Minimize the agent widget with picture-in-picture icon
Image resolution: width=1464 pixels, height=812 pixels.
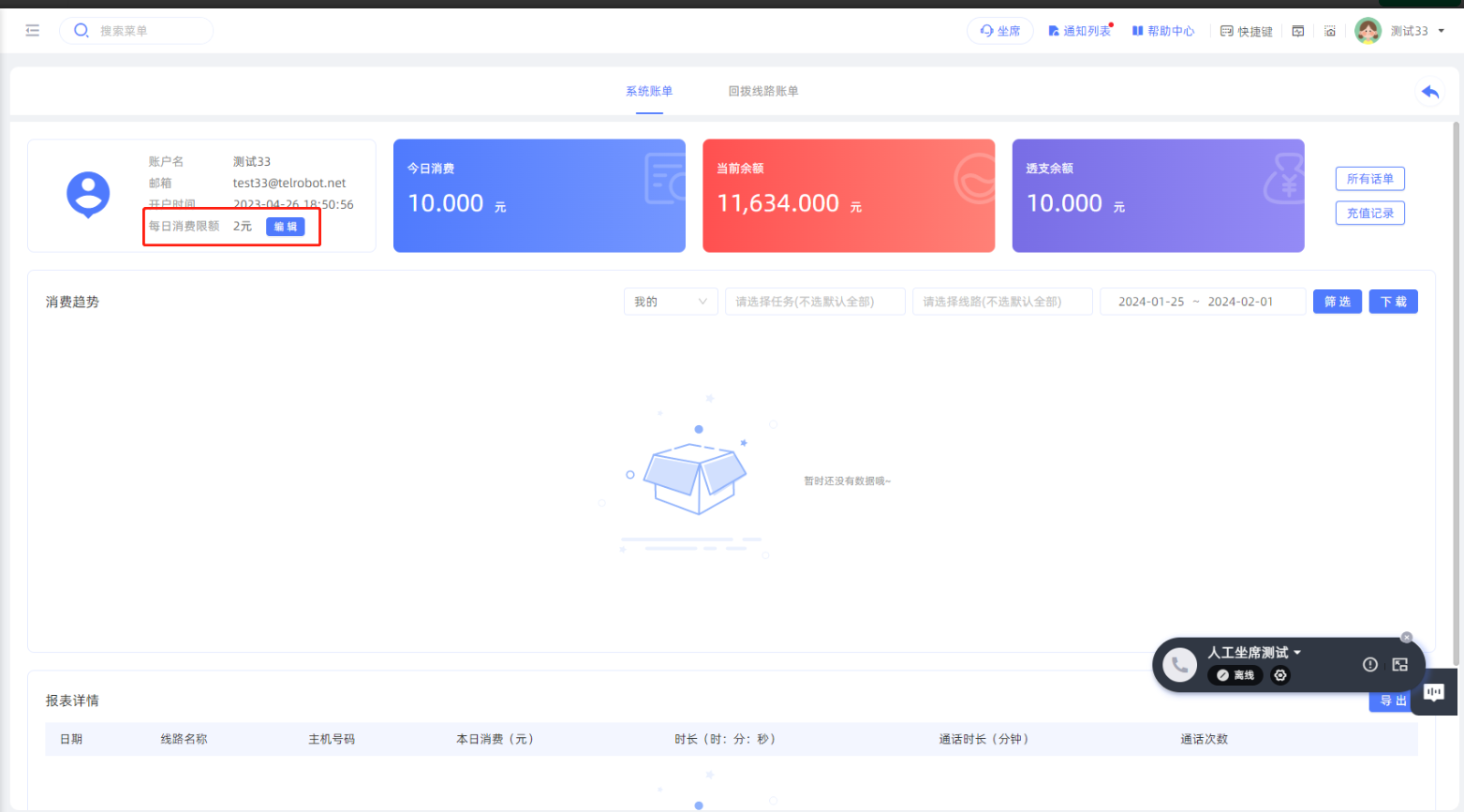1400,664
